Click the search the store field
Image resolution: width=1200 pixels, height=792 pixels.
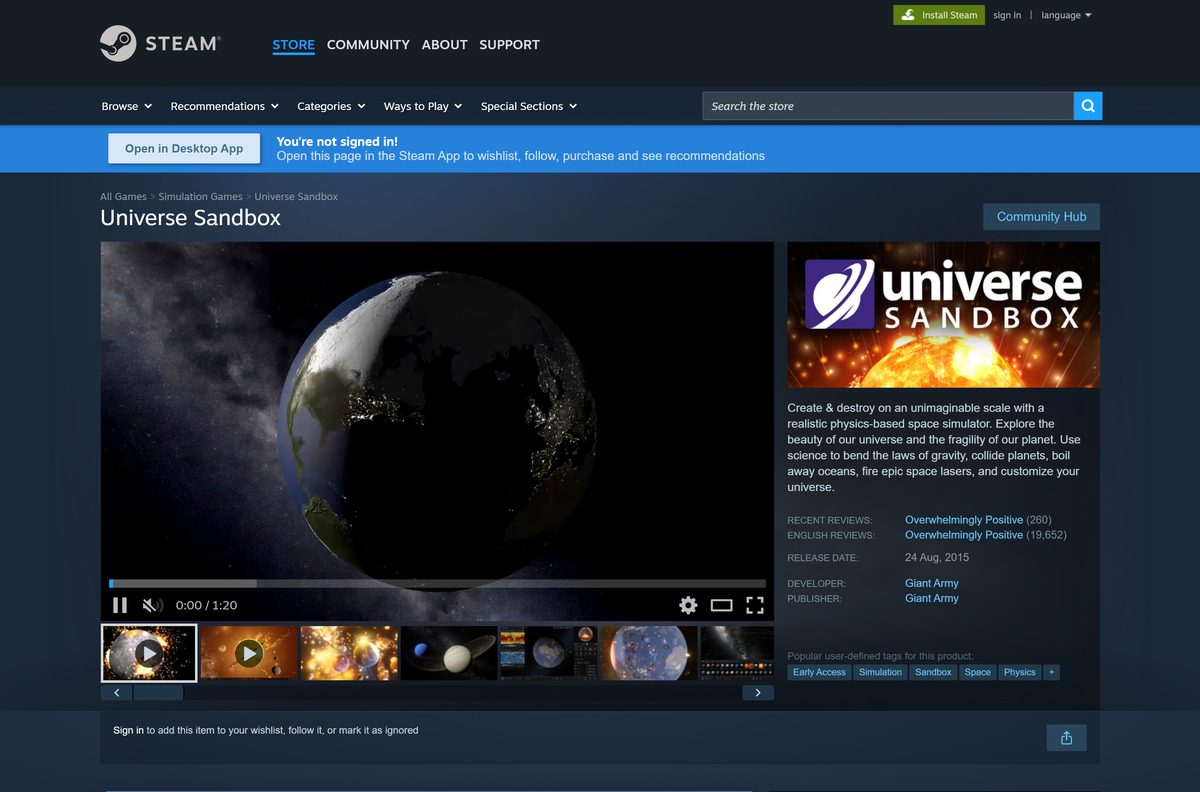tap(888, 106)
